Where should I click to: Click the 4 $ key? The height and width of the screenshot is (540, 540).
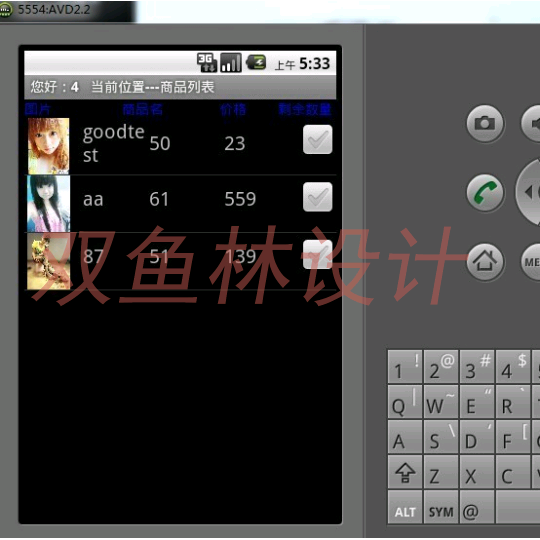pyautogui.click(x=513, y=366)
